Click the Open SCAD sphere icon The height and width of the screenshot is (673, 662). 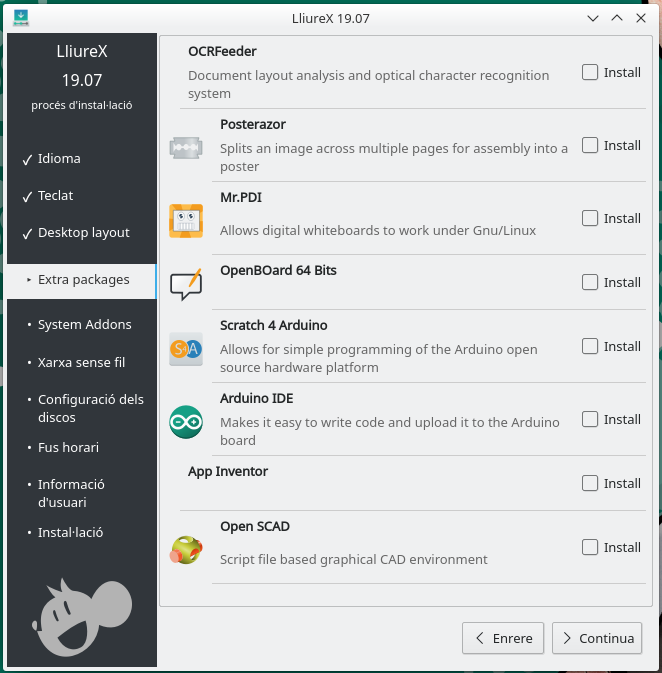click(186, 549)
